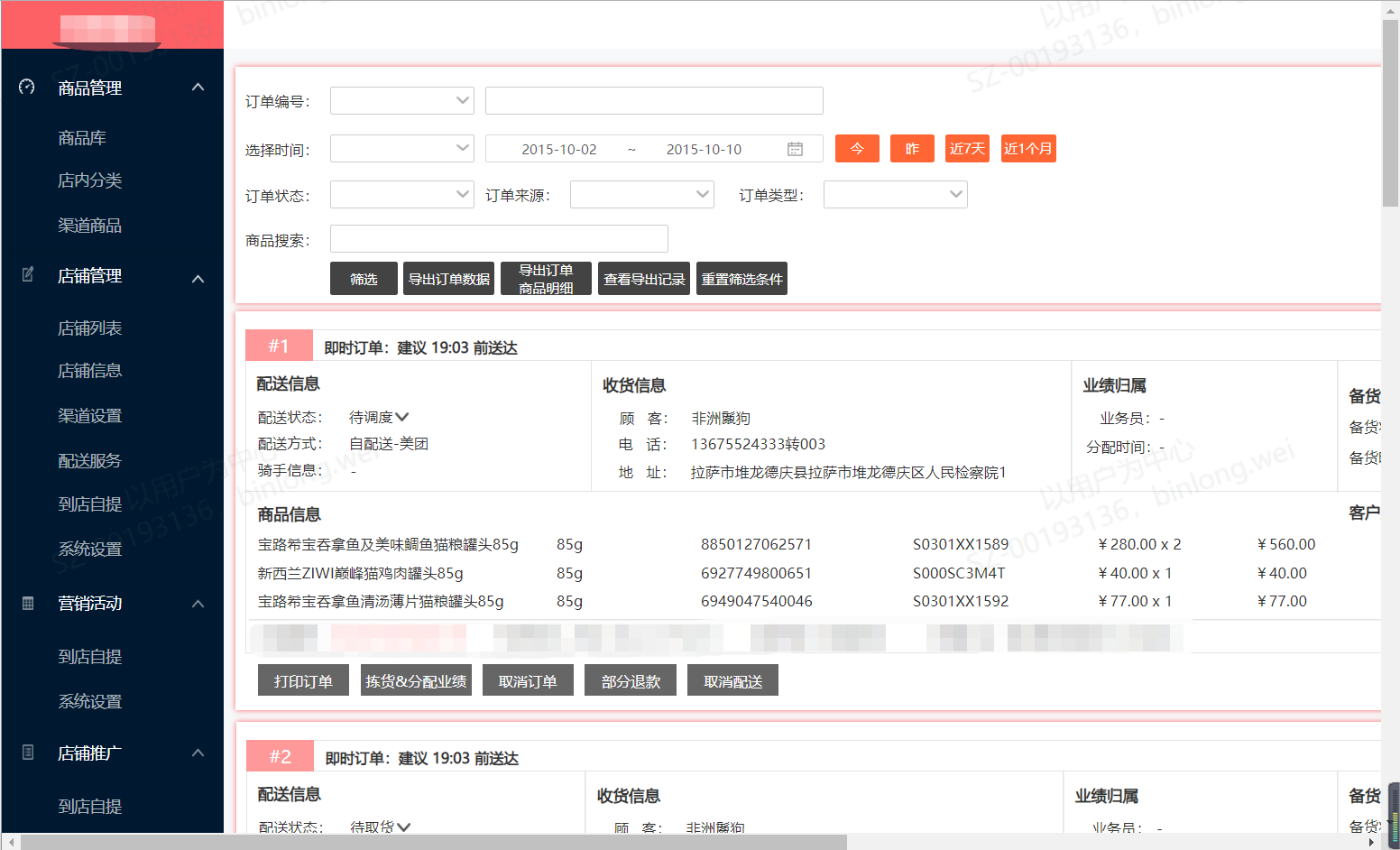Click the 商品管理 dashboard icon
Viewport: 1400px width, 850px height.
click(27, 87)
